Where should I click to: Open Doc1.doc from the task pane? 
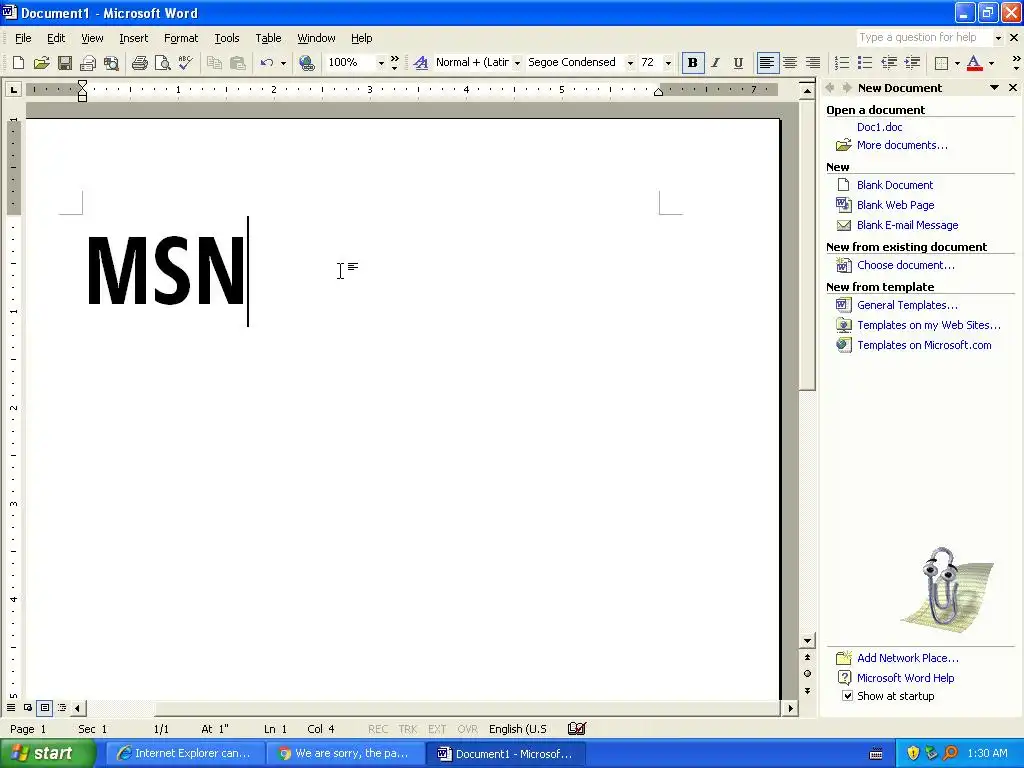point(880,127)
